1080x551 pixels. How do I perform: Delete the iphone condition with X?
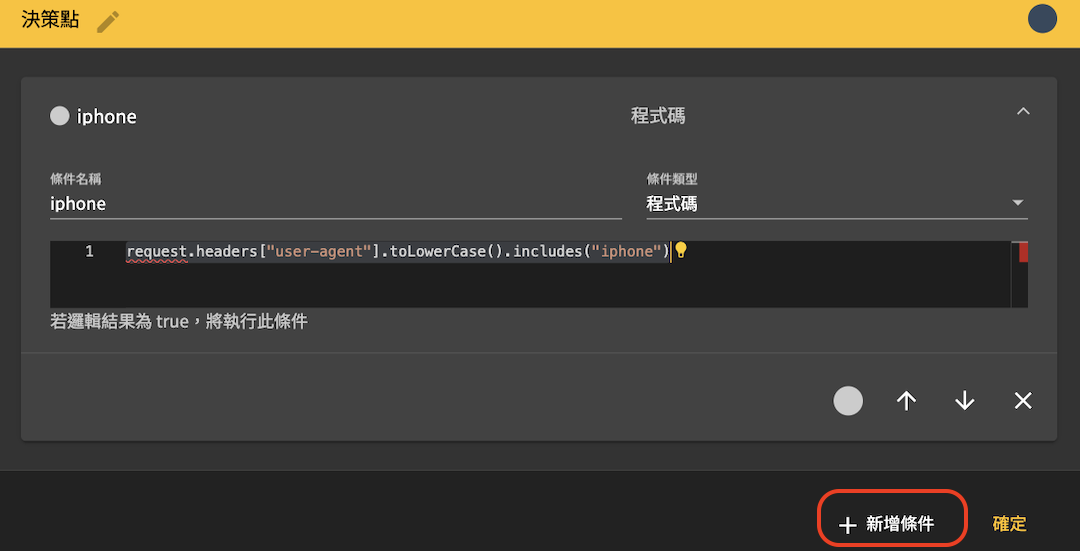click(x=1024, y=401)
